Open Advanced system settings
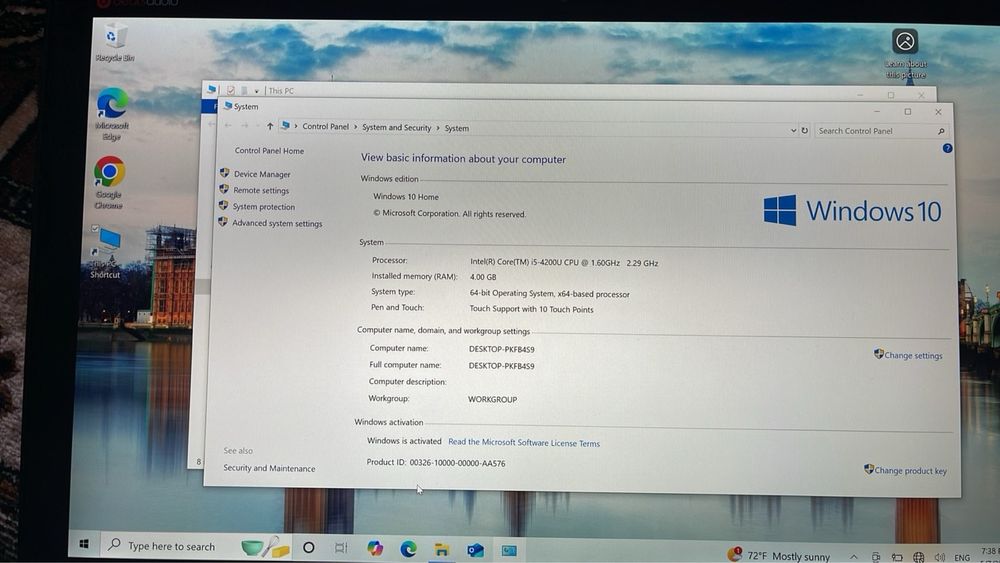The width and height of the screenshot is (1000, 563). pos(277,223)
